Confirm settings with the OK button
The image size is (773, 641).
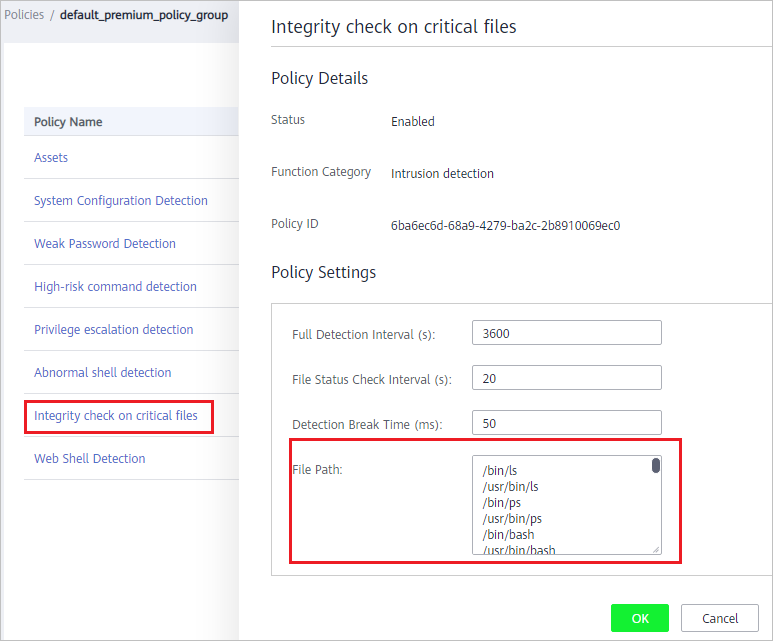pos(640,618)
